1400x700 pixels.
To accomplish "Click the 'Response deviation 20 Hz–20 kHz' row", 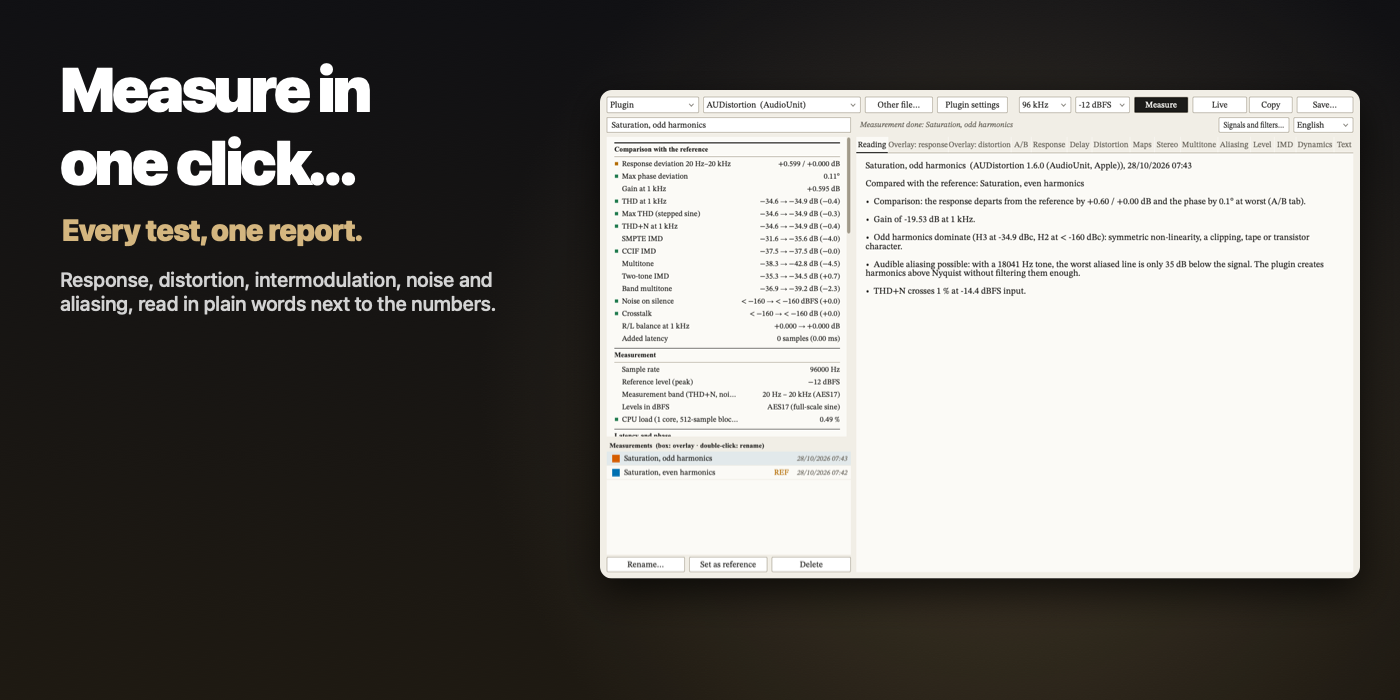I will tap(727, 164).
